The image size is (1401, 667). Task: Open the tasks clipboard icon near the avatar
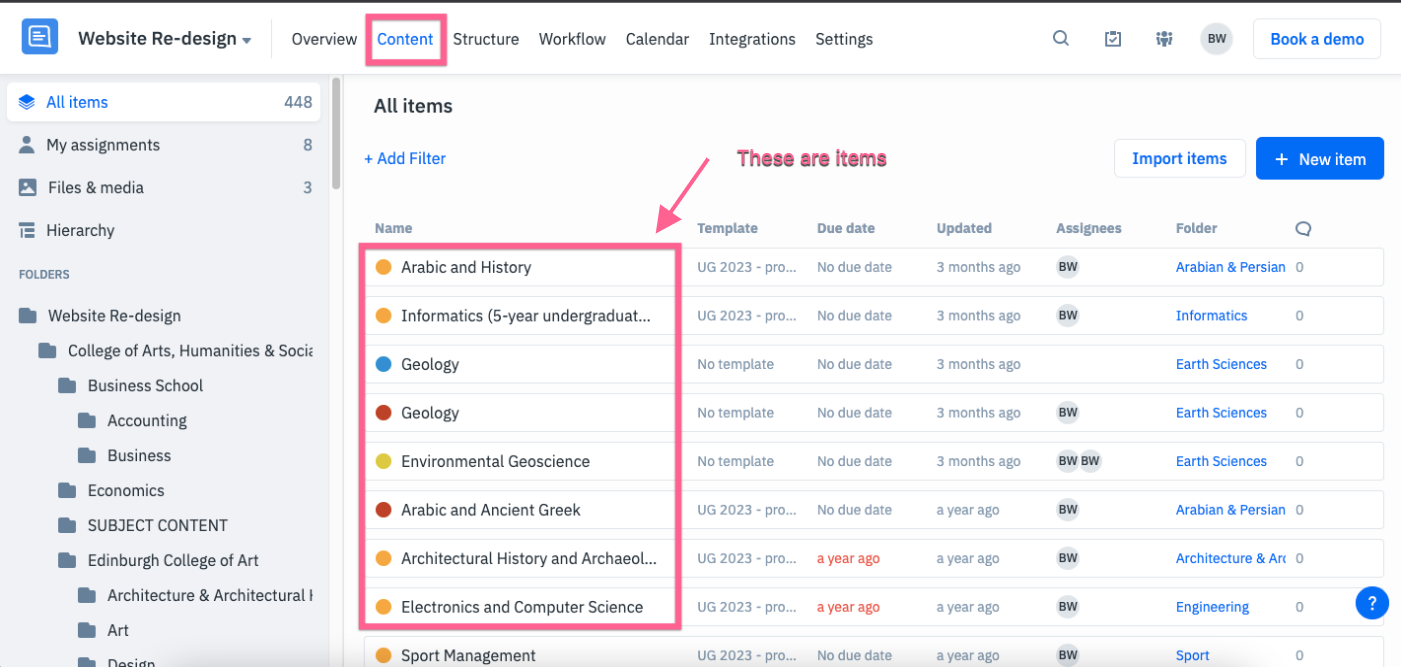pos(1112,37)
